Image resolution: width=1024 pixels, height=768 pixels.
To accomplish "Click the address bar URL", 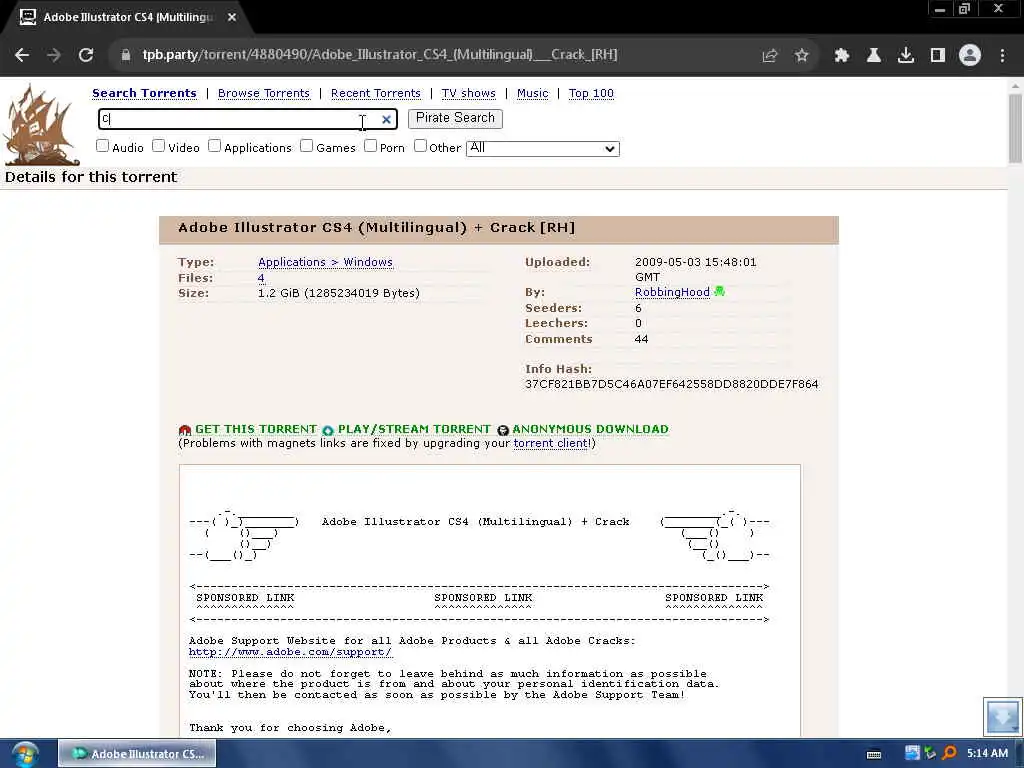I will pyautogui.click(x=380, y=55).
